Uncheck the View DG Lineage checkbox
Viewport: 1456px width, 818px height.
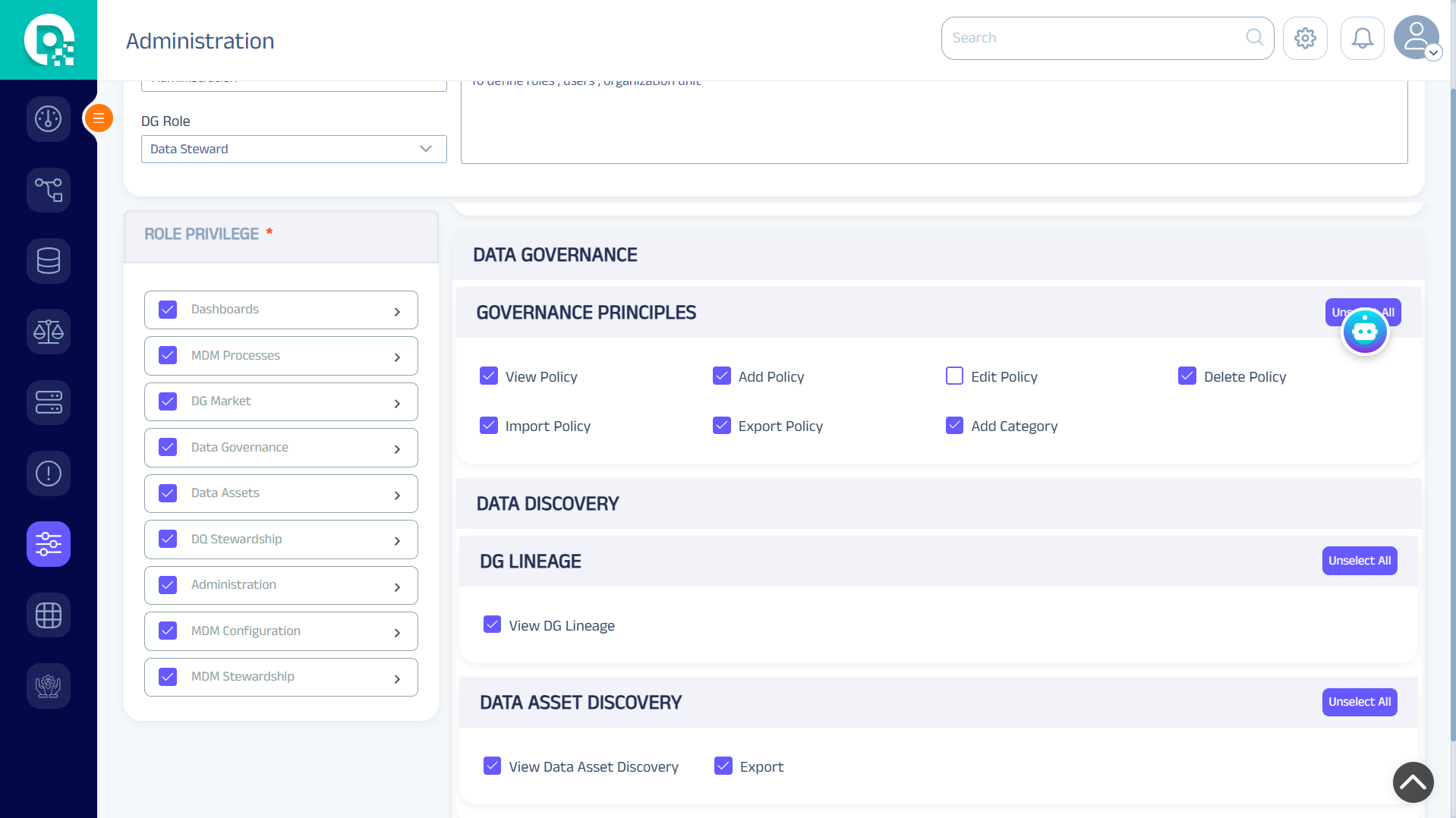tap(492, 625)
